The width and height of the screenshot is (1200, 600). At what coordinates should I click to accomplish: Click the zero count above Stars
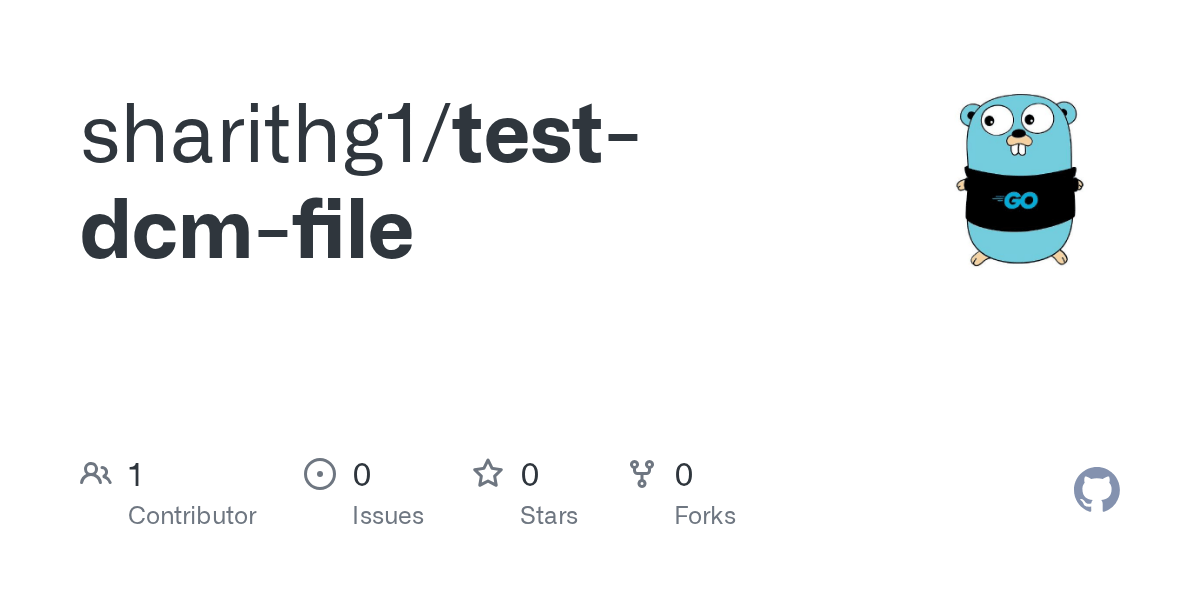pos(530,474)
